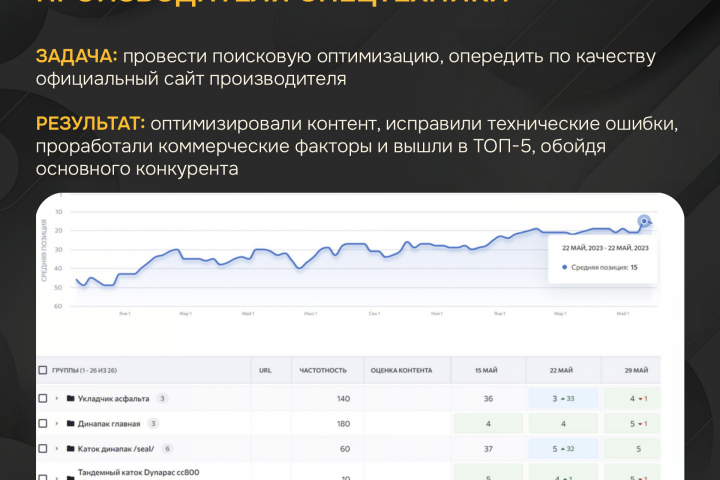Check the box for Укладчик асфальта row

[x=43, y=398]
